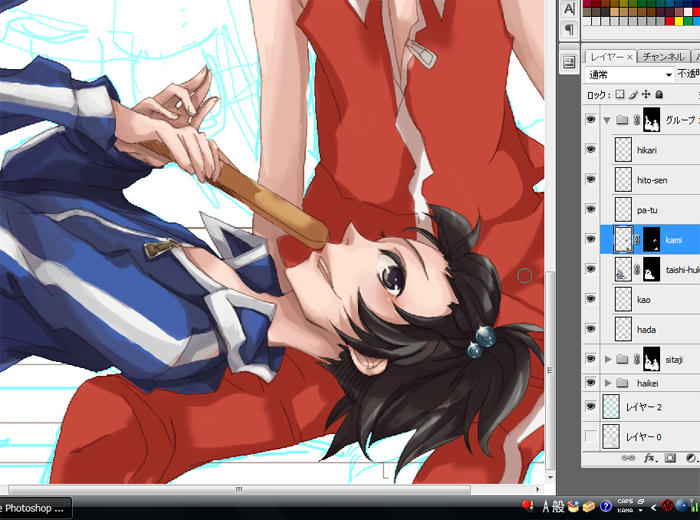Click mask link chain on sitaji group
The width and height of the screenshot is (700, 520).
click(x=638, y=359)
